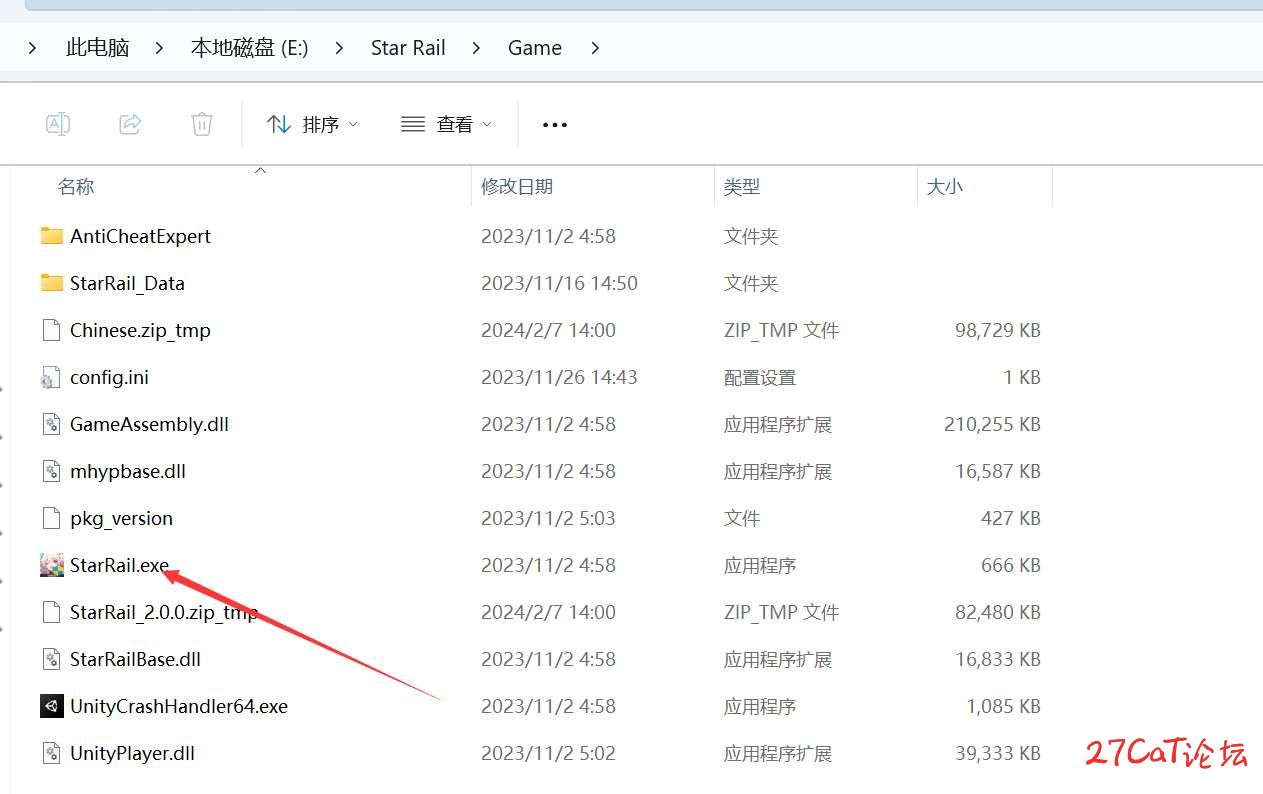This screenshot has height=794, width=1263.
Task: Select the StarRail_2.0.0.zip_tmp file name
Action: tap(164, 612)
